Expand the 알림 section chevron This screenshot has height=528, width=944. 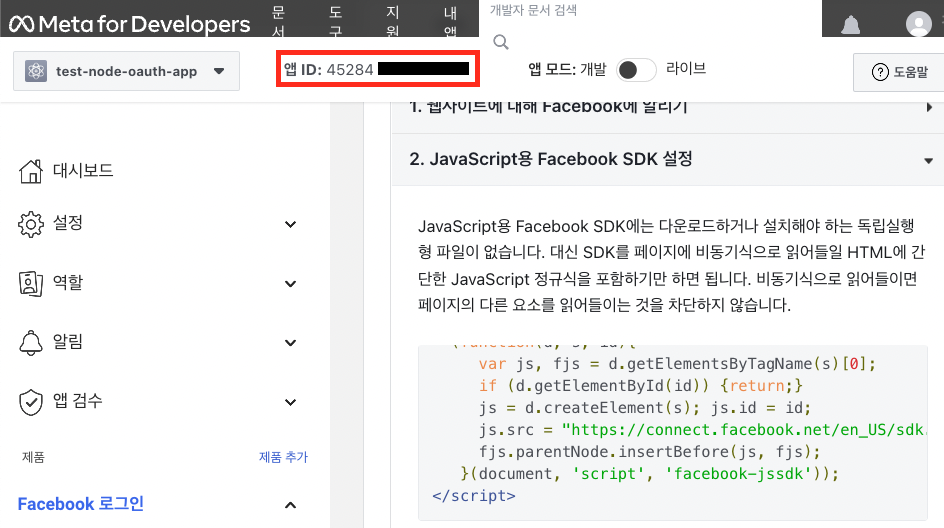(290, 343)
